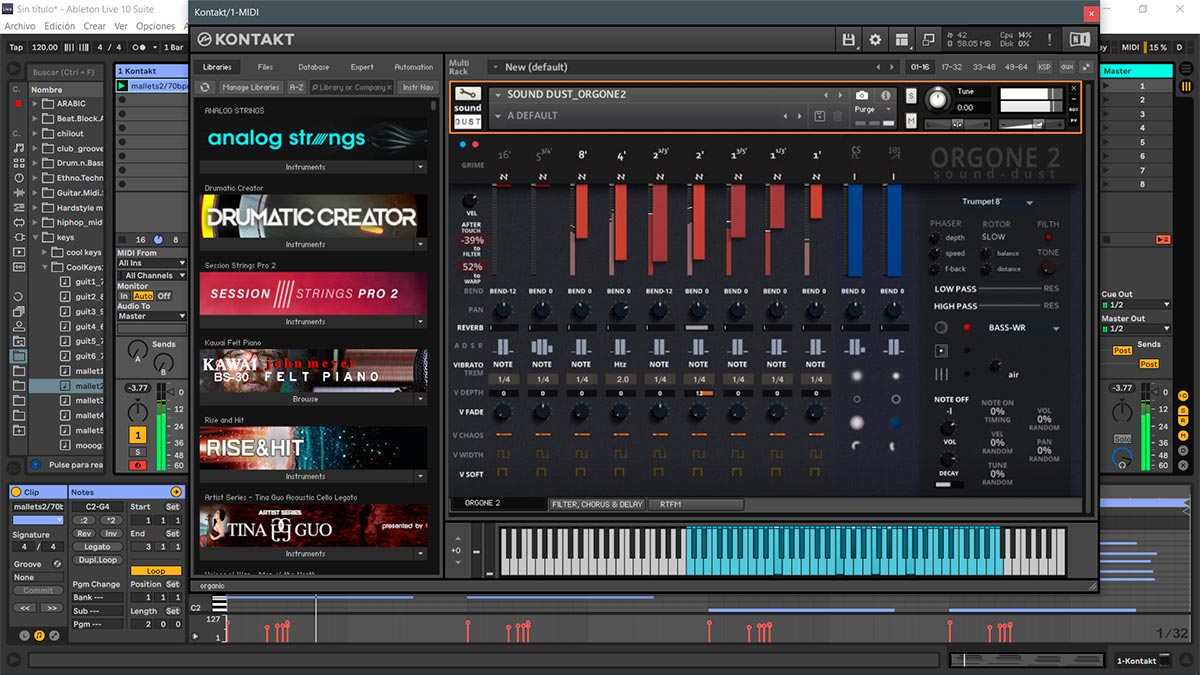Image resolution: width=1200 pixels, height=675 pixels.
Task: Refresh Kontakt libraries list
Action: (206, 87)
